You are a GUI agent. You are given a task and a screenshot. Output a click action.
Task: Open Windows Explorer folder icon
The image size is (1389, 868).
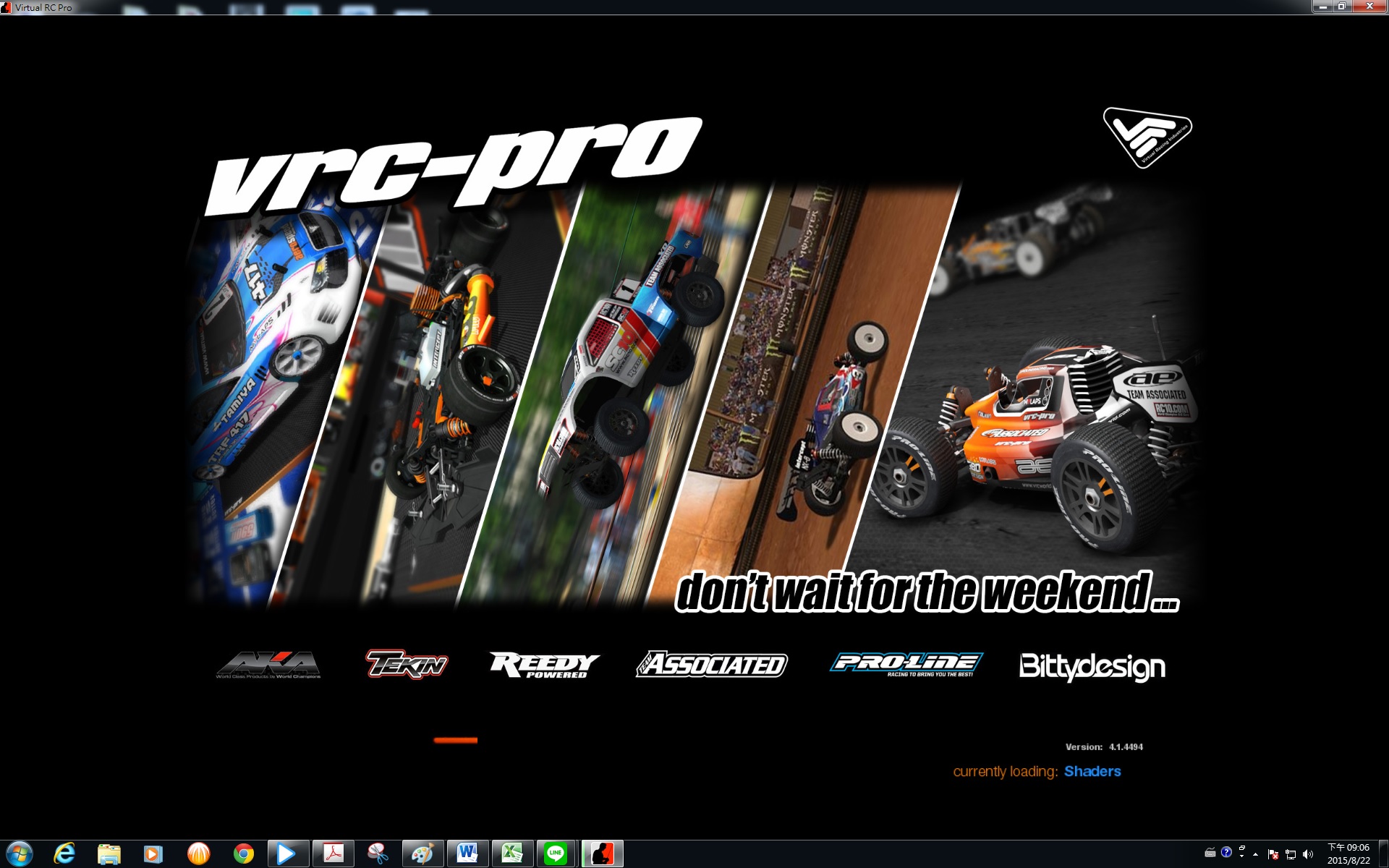point(109,854)
